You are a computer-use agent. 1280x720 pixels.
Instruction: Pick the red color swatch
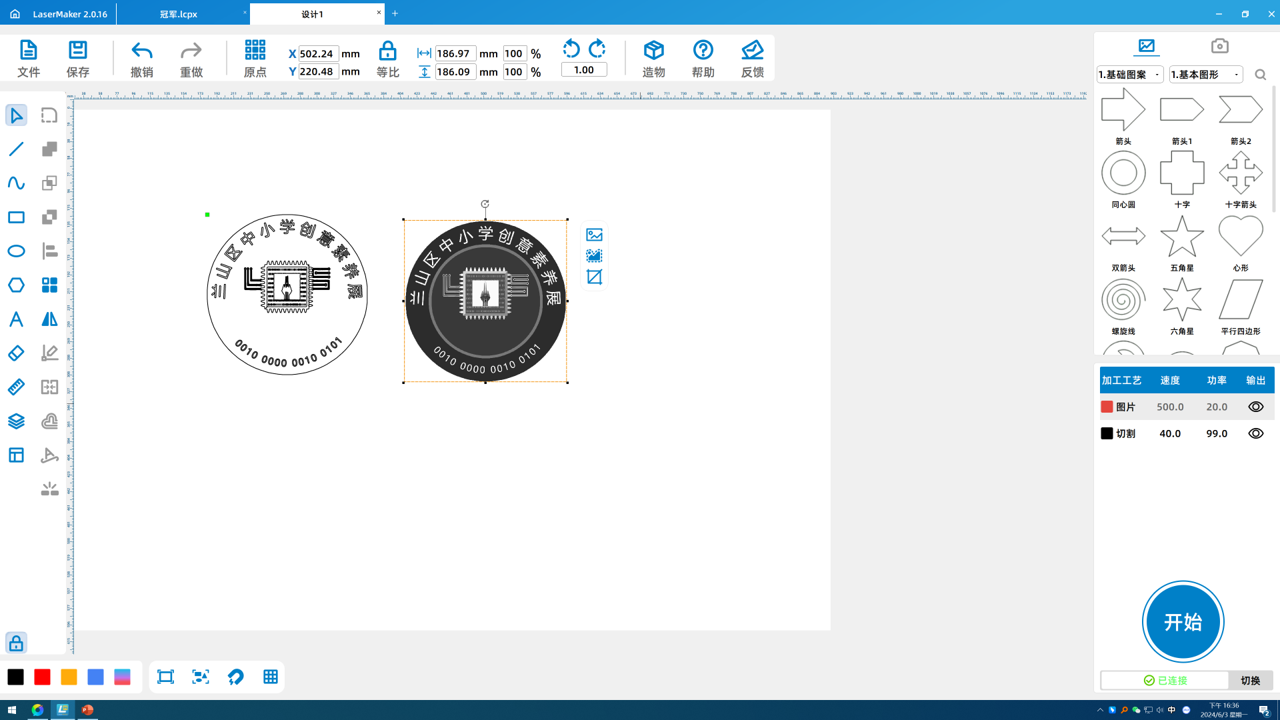pyautogui.click(x=42, y=677)
